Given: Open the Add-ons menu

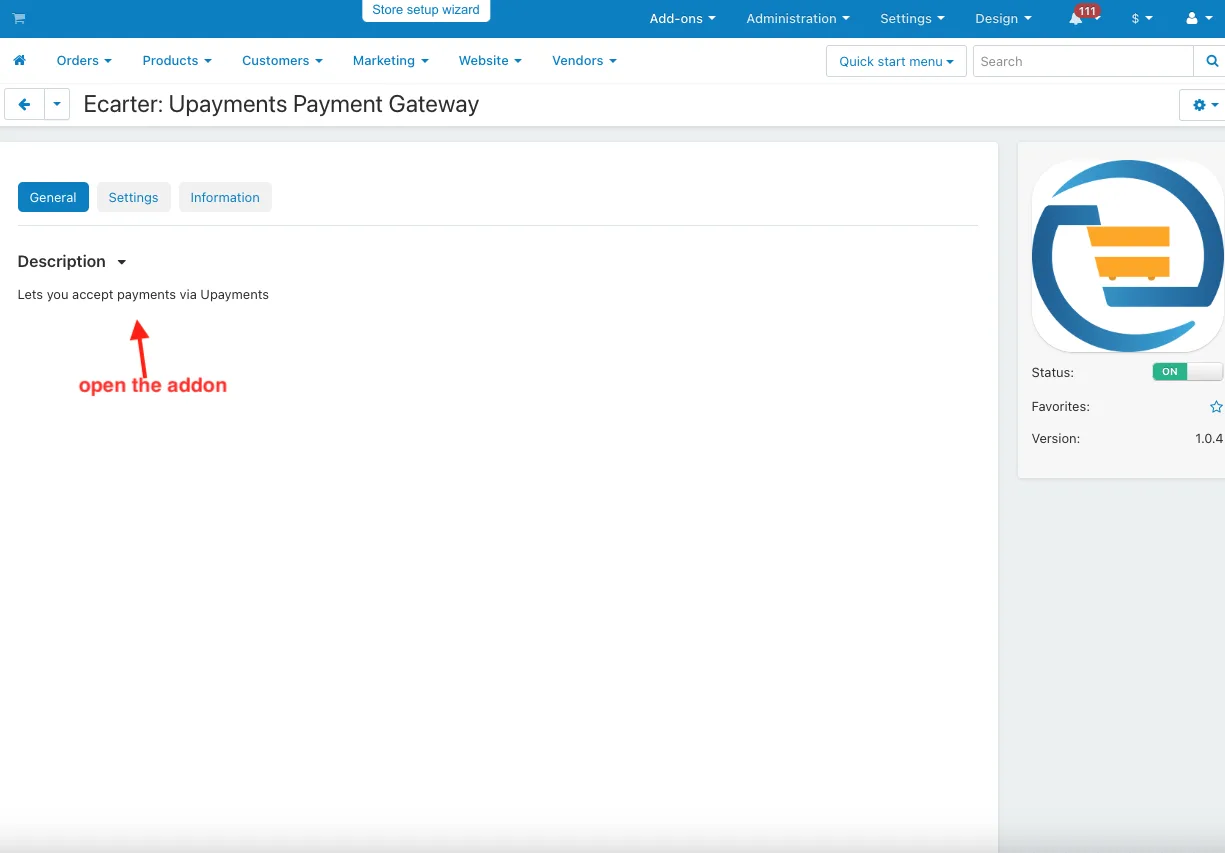Looking at the screenshot, I should point(683,18).
